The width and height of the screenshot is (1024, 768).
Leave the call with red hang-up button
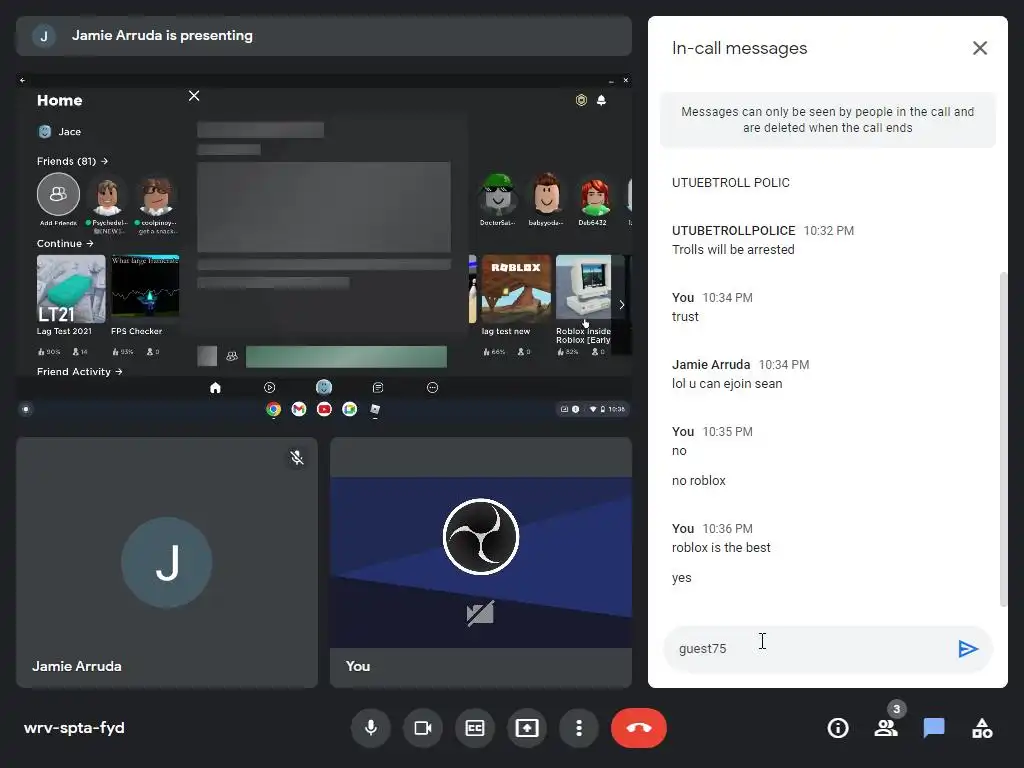639,728
